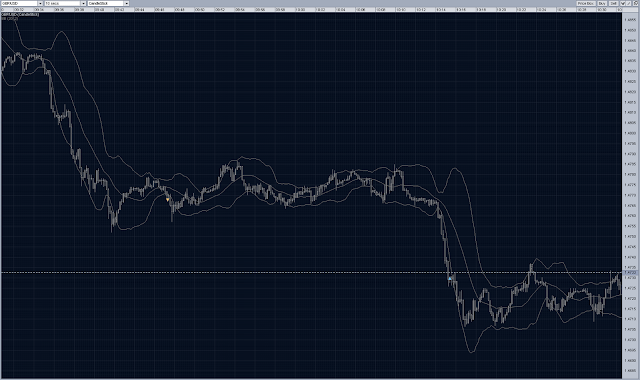The width and height of the screenshot is (640, 380).
Task: Click the 10 secs interval field
Action: point(62,3)
